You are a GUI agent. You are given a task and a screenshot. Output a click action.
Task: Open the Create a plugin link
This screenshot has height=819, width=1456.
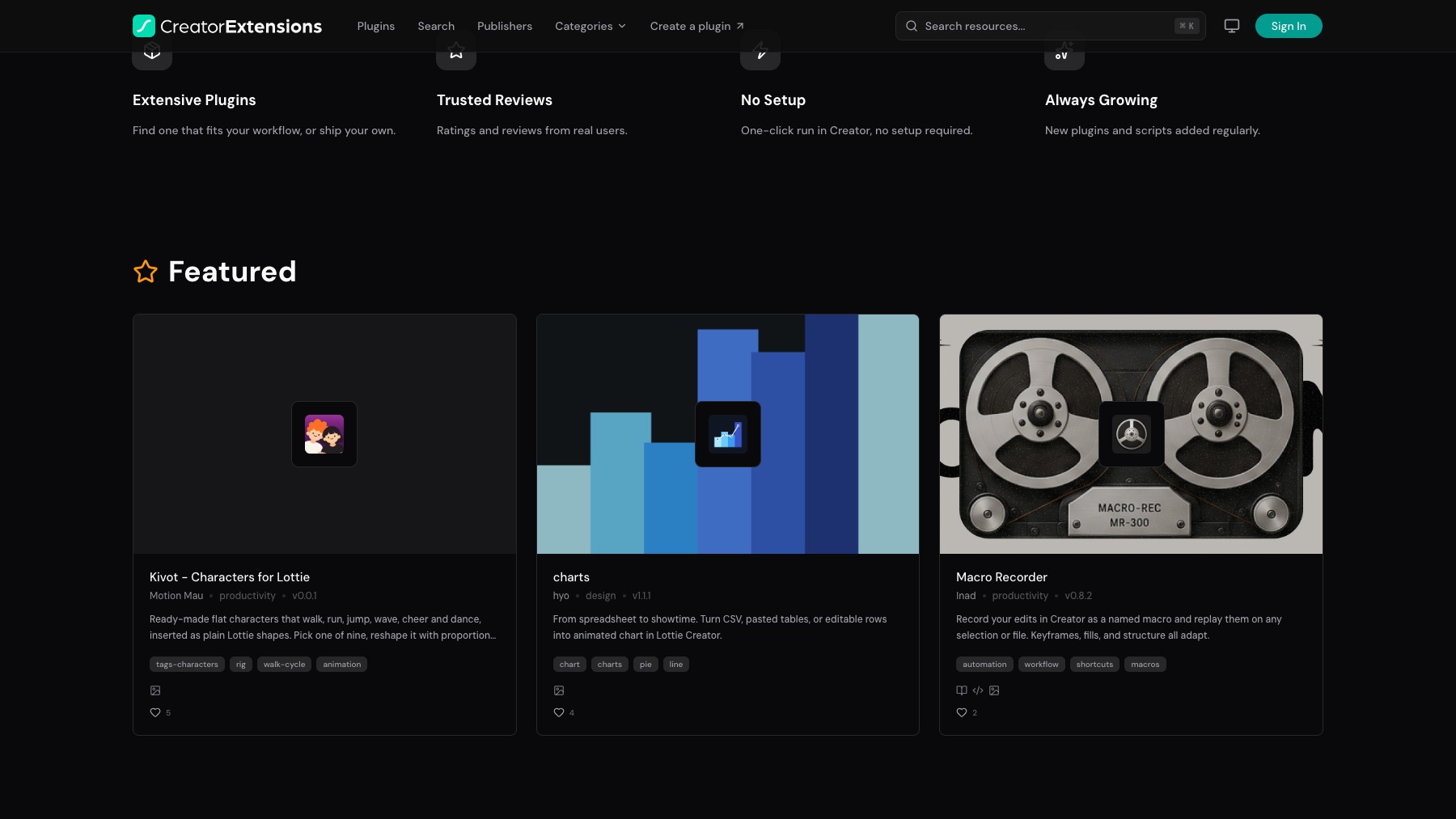pyautogui.click(x=697, y=26)
